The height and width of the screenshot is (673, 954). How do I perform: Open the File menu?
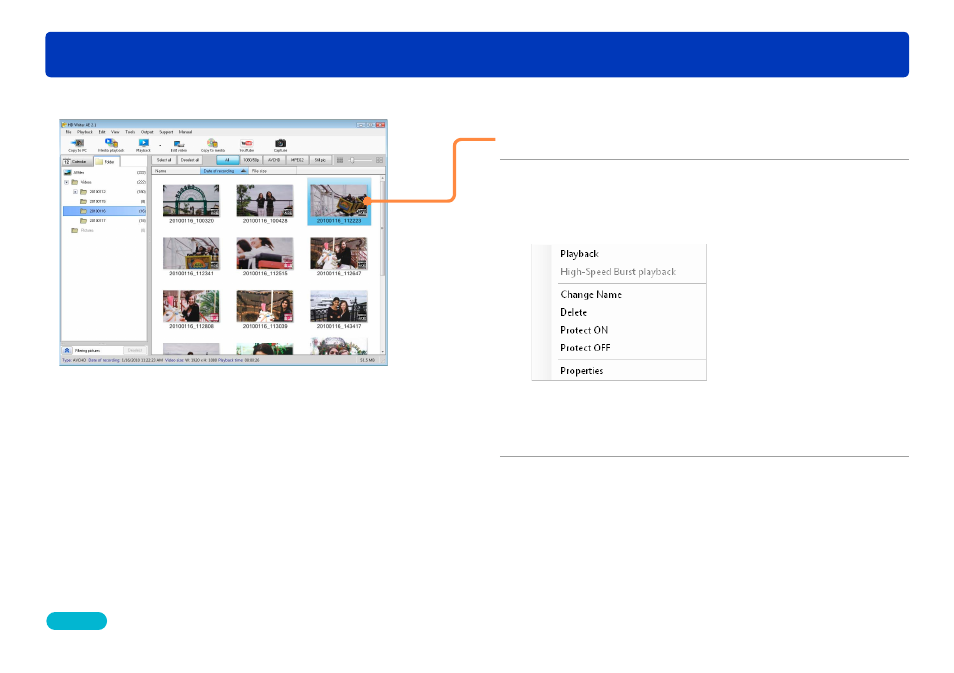coord(69,132)
